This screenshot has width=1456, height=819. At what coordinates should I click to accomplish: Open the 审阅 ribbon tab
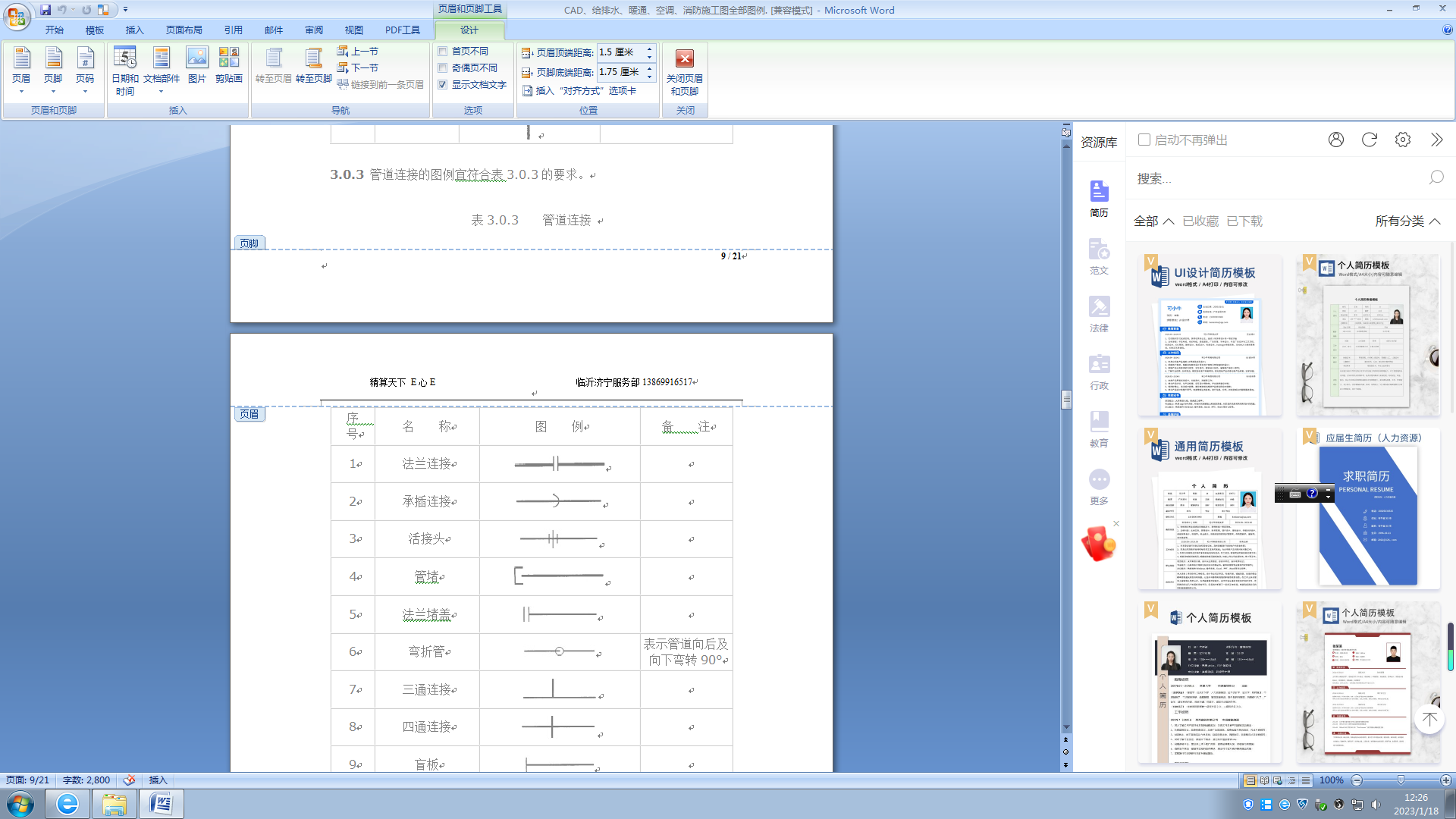pyautogui.click(x=314, y=30)
